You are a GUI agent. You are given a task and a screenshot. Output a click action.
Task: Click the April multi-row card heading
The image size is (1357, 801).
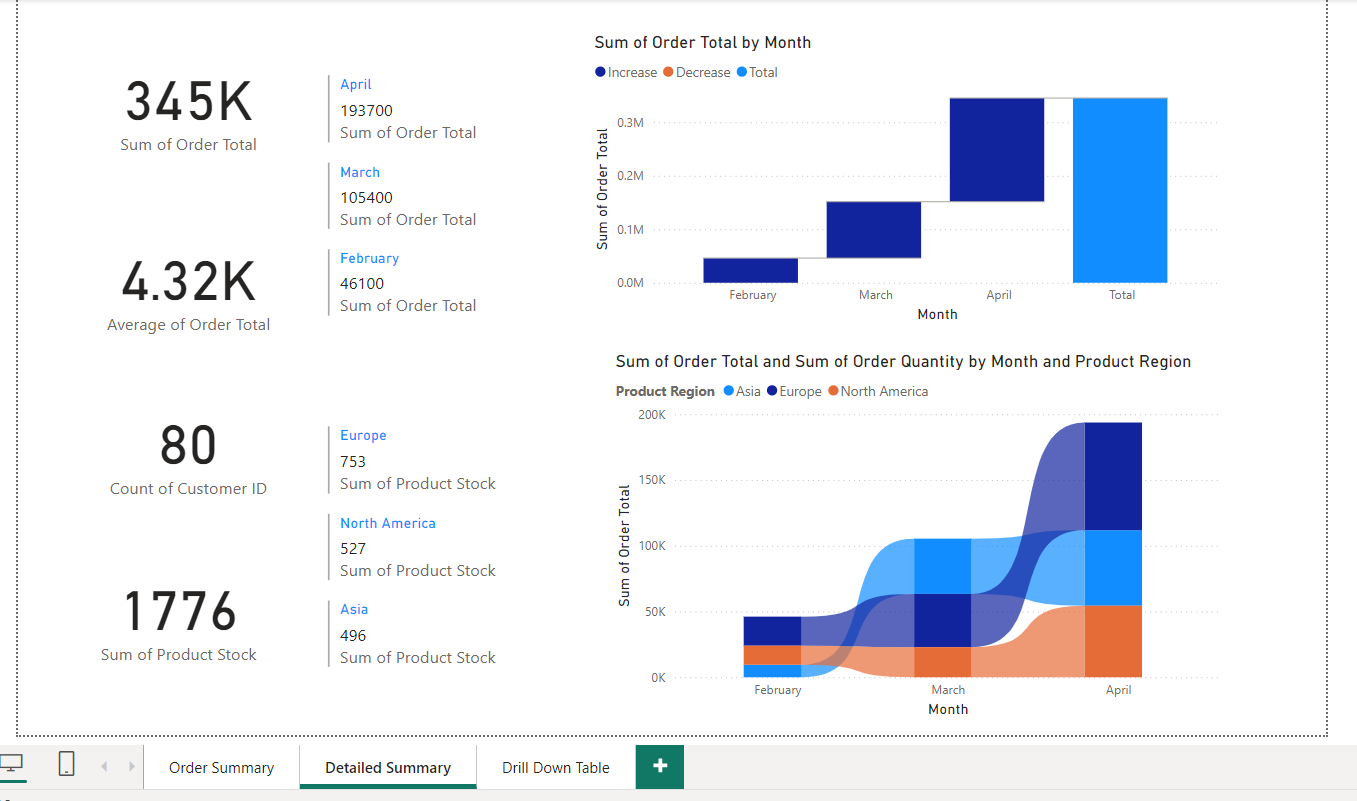355,85
